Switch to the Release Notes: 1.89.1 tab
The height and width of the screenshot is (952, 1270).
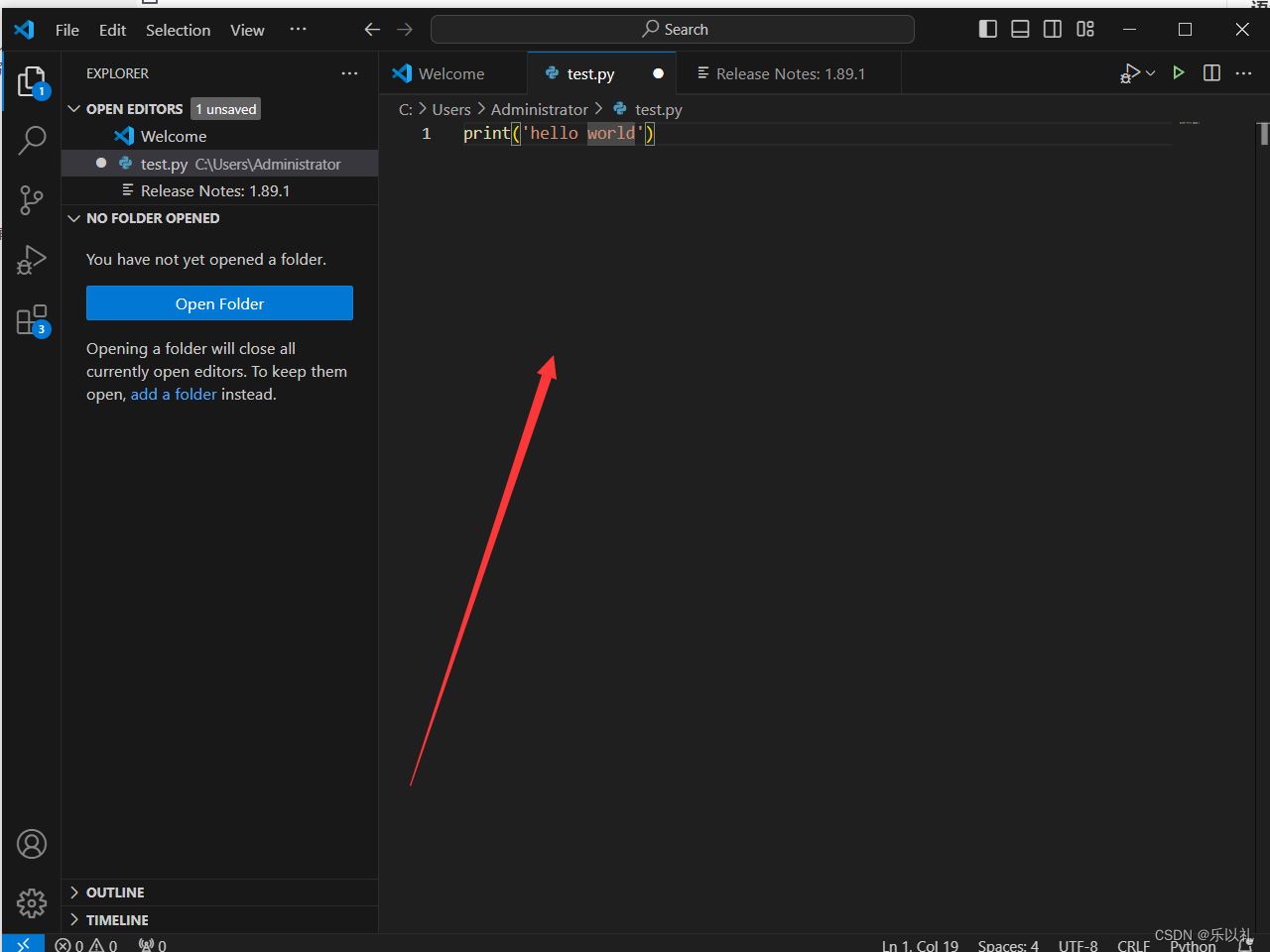point(789,72)
